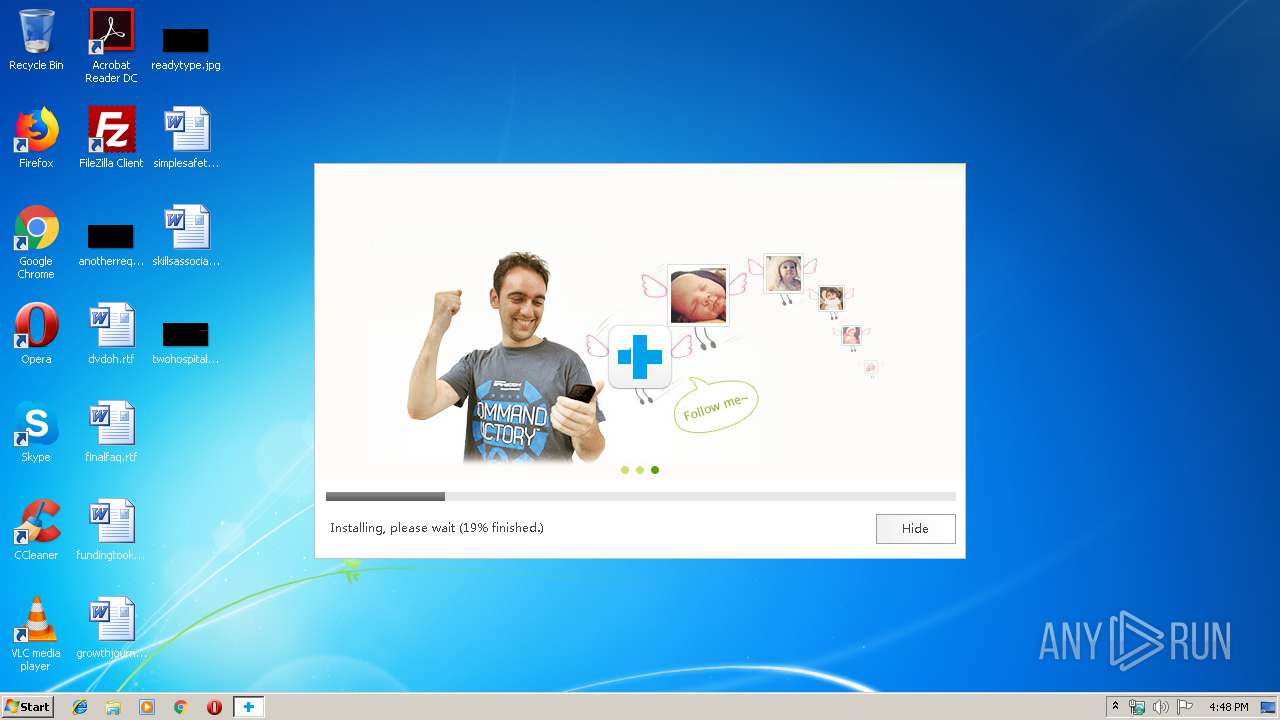Image resolution: width=1280 pixels, height=720 pixels.
Task: Select the skillsassocia... Word document
Action: [x=186, y=236]
